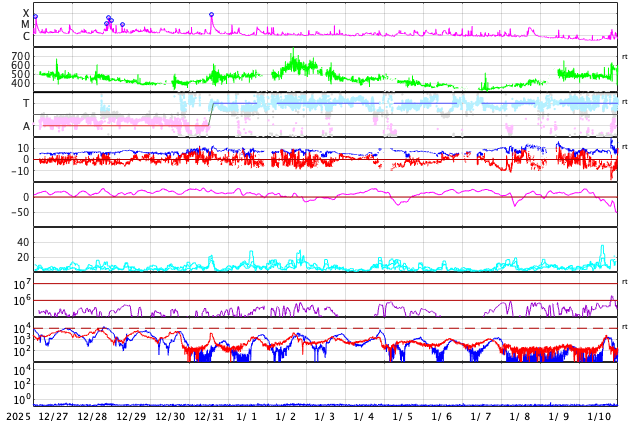This screenshot has height=424, width=634.
Task: Click the flare marker on 12/31
Action: [211, 15]
